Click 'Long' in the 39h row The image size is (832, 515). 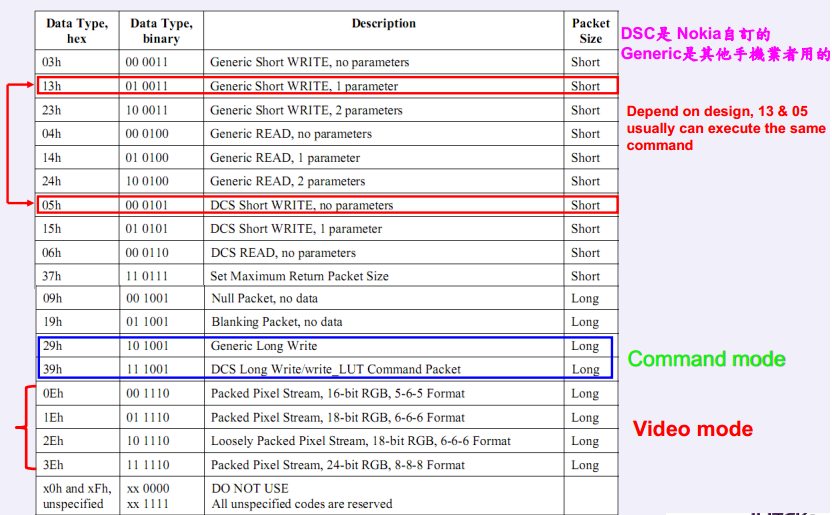click(585, 370)
